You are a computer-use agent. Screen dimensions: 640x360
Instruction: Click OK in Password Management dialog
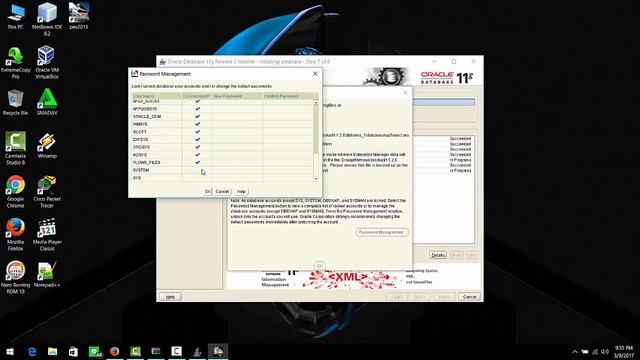tap(207, 191)
